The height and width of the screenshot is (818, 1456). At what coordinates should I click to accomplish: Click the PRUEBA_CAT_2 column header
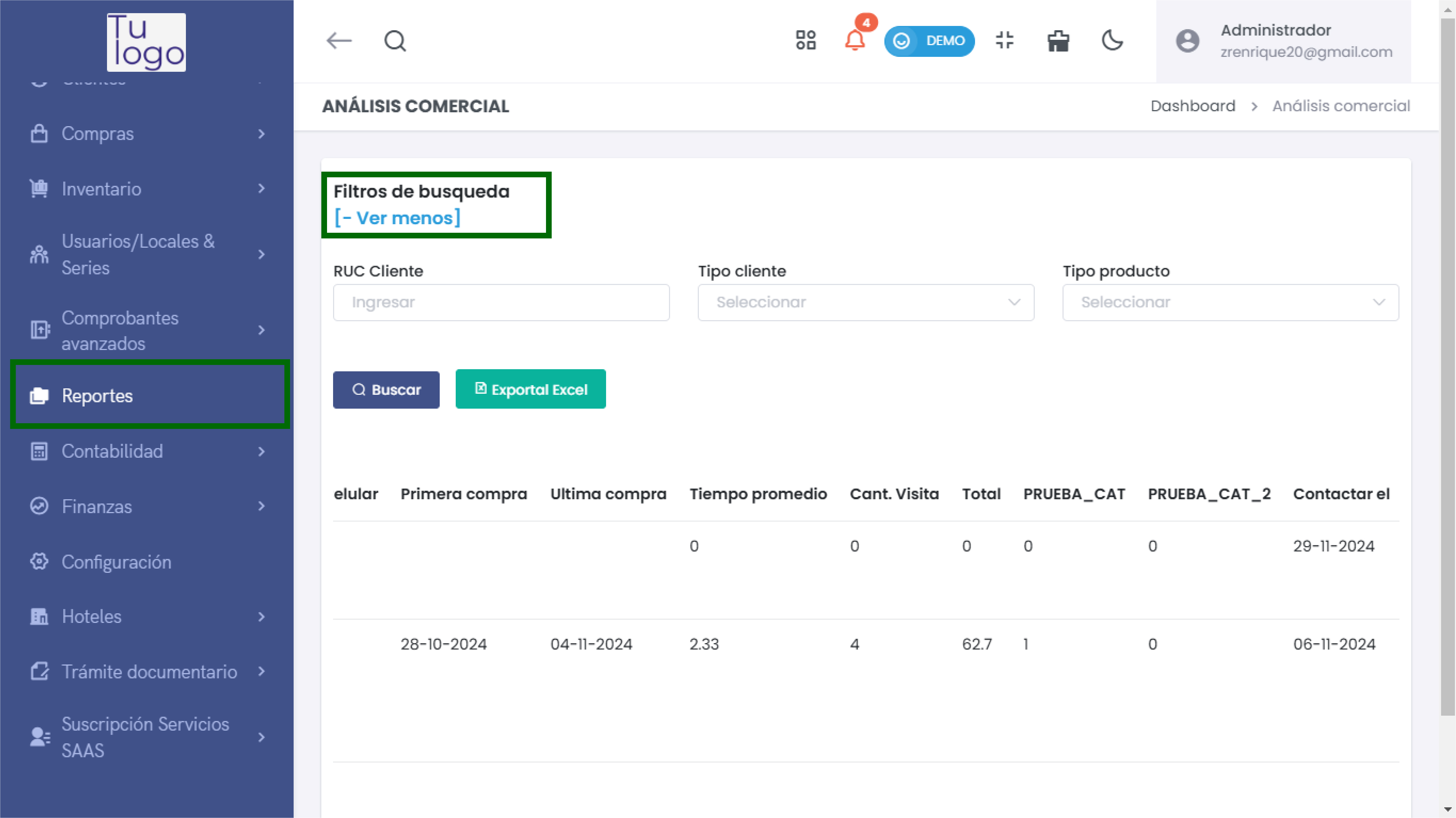1209,494
